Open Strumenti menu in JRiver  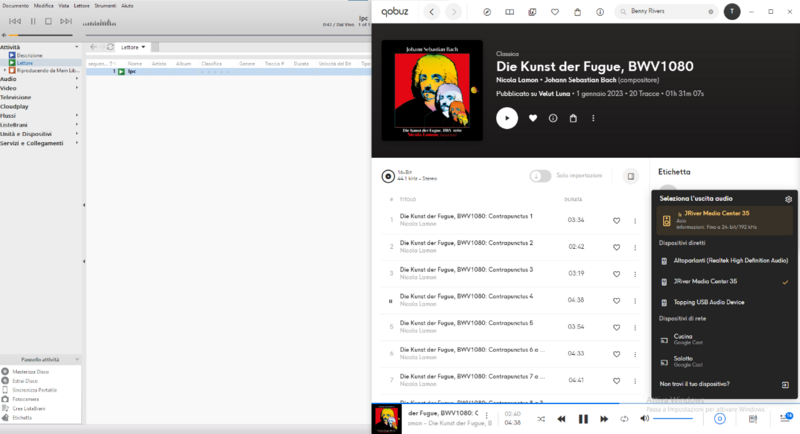click(105, 6)
